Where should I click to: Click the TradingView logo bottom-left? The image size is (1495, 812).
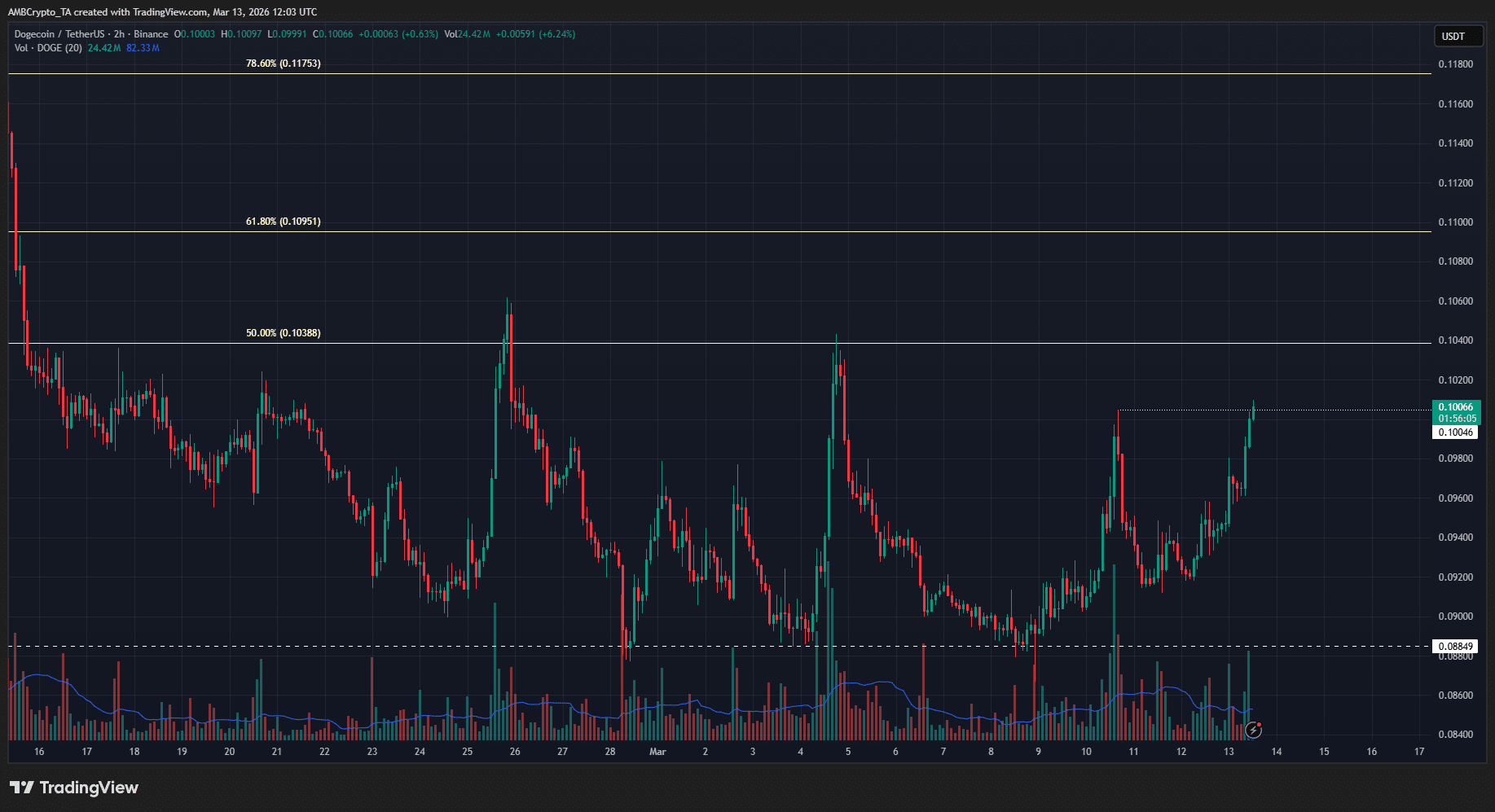point(73,788)
